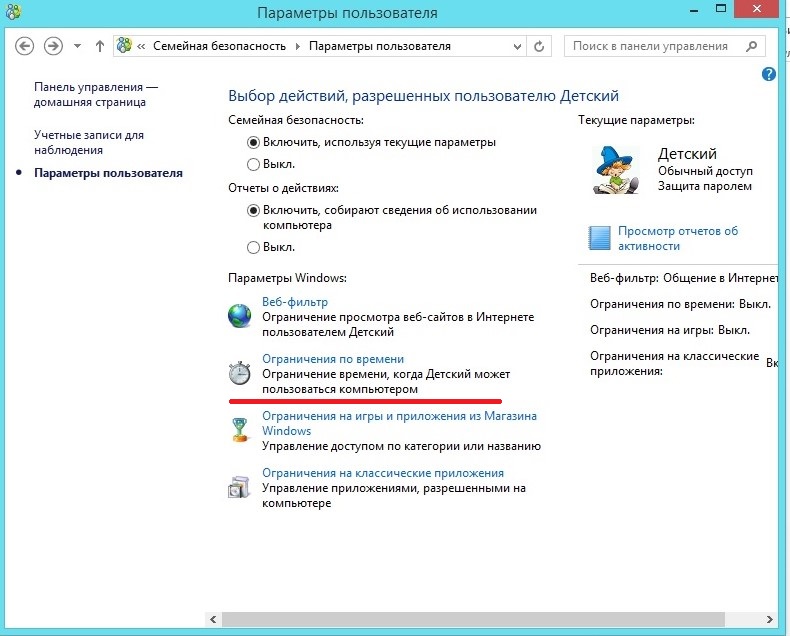This screenshot has width=790, height=636.
Task: Click the Защита паролем text under Детский
Action: pos(705,186)
